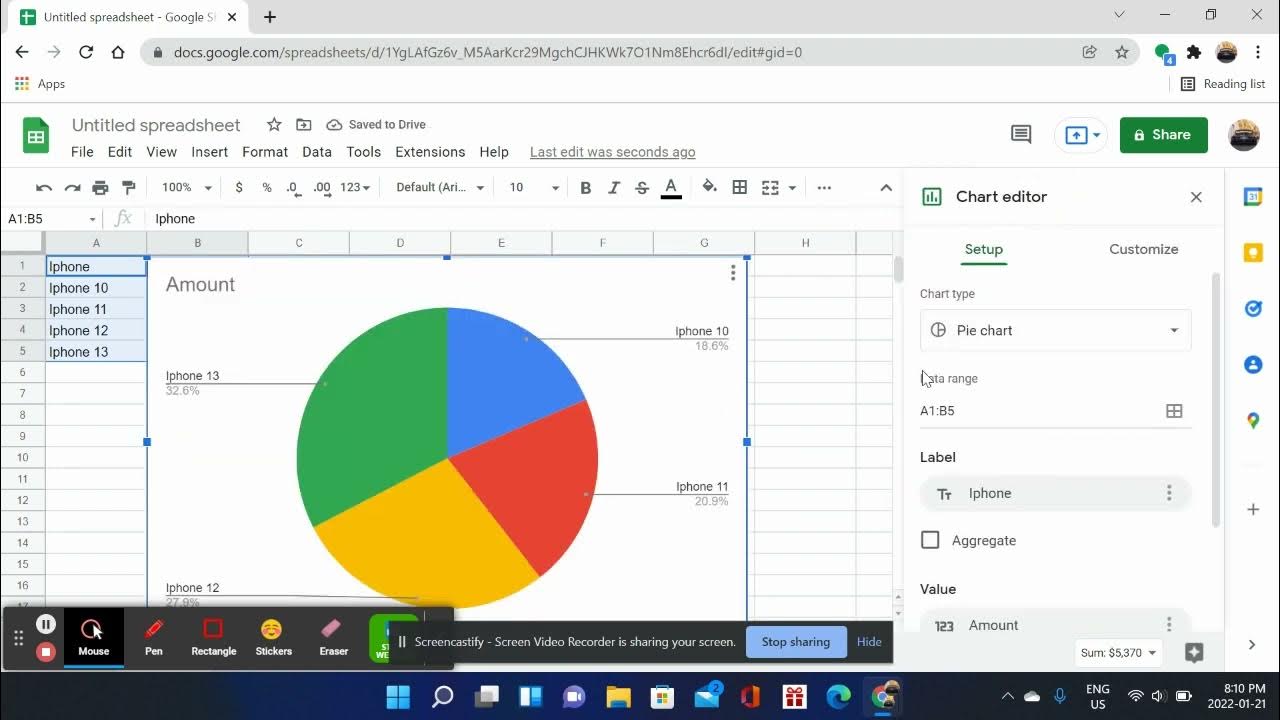1280x720 pixels.
Task: Redo action in Sheets toolbar
Action: tap(72, 187)
